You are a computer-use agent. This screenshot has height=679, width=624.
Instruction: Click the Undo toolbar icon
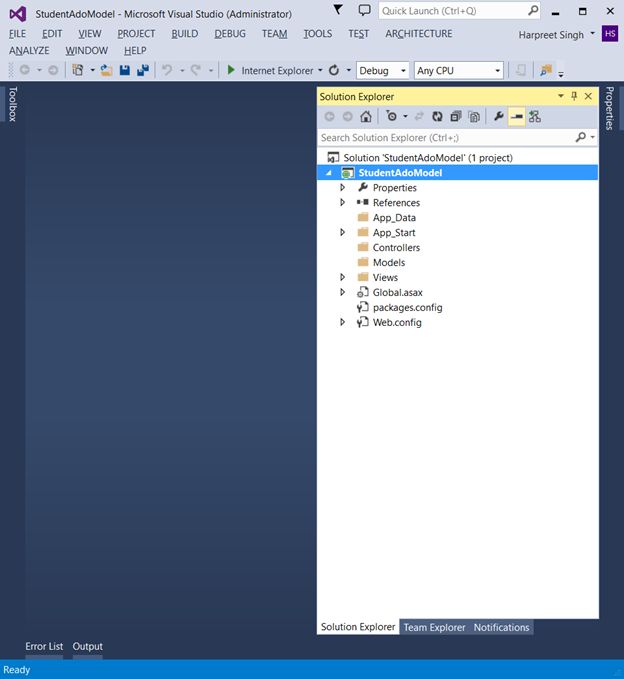[167, 70]
